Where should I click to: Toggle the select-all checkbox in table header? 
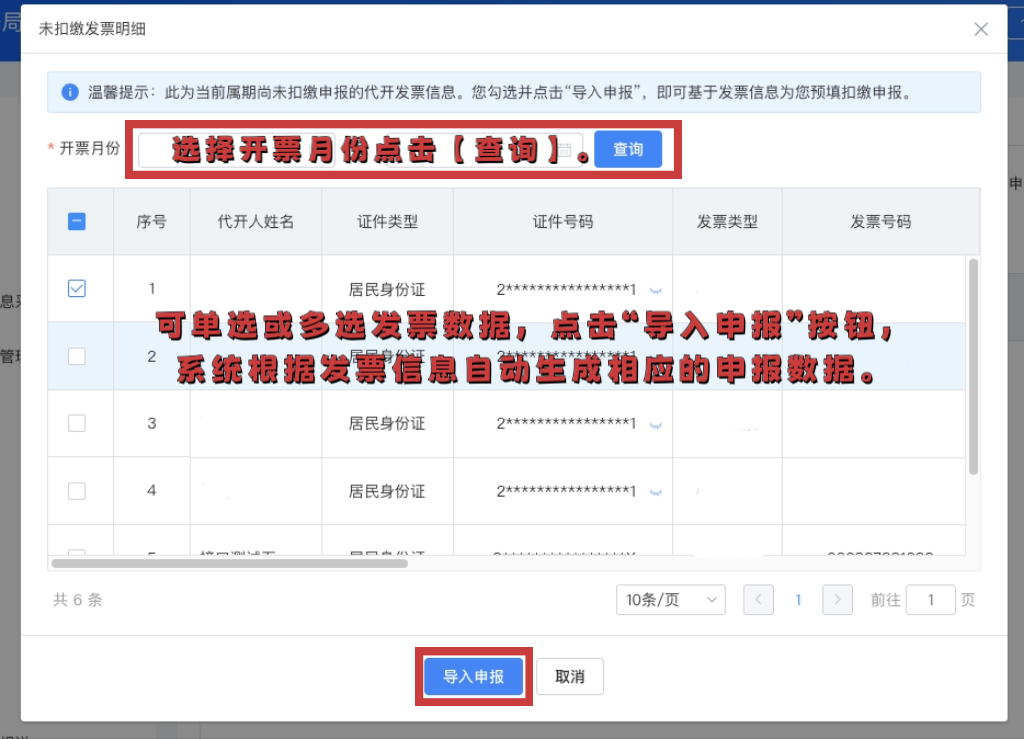(x=77, y=221)
